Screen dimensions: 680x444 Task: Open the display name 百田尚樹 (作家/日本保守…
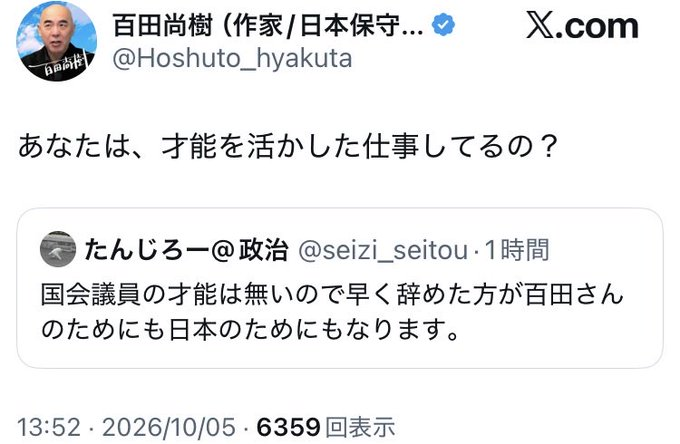pos(268,26)
